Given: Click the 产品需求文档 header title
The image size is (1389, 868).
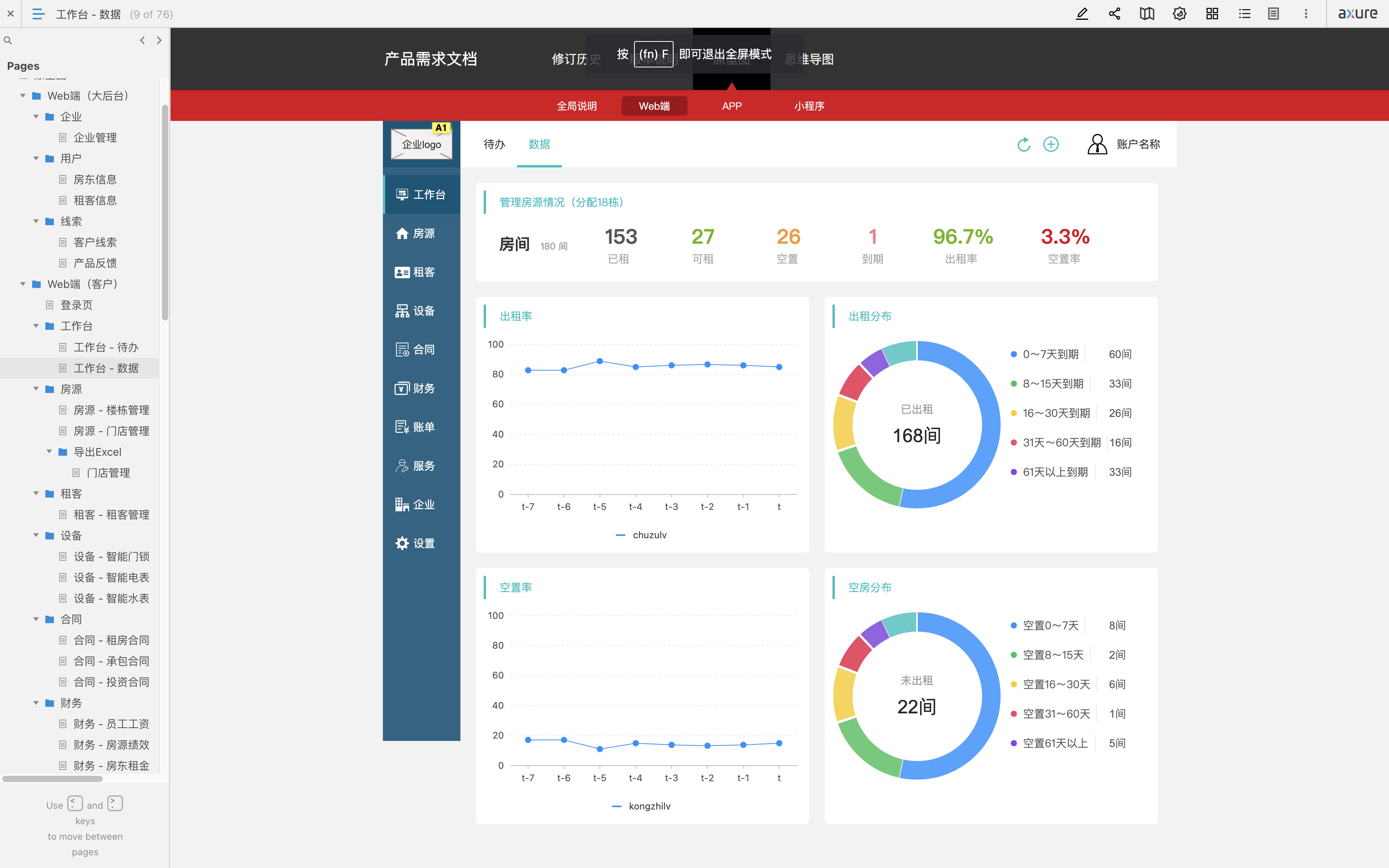Looking at the screenshot, I should 431,59.
